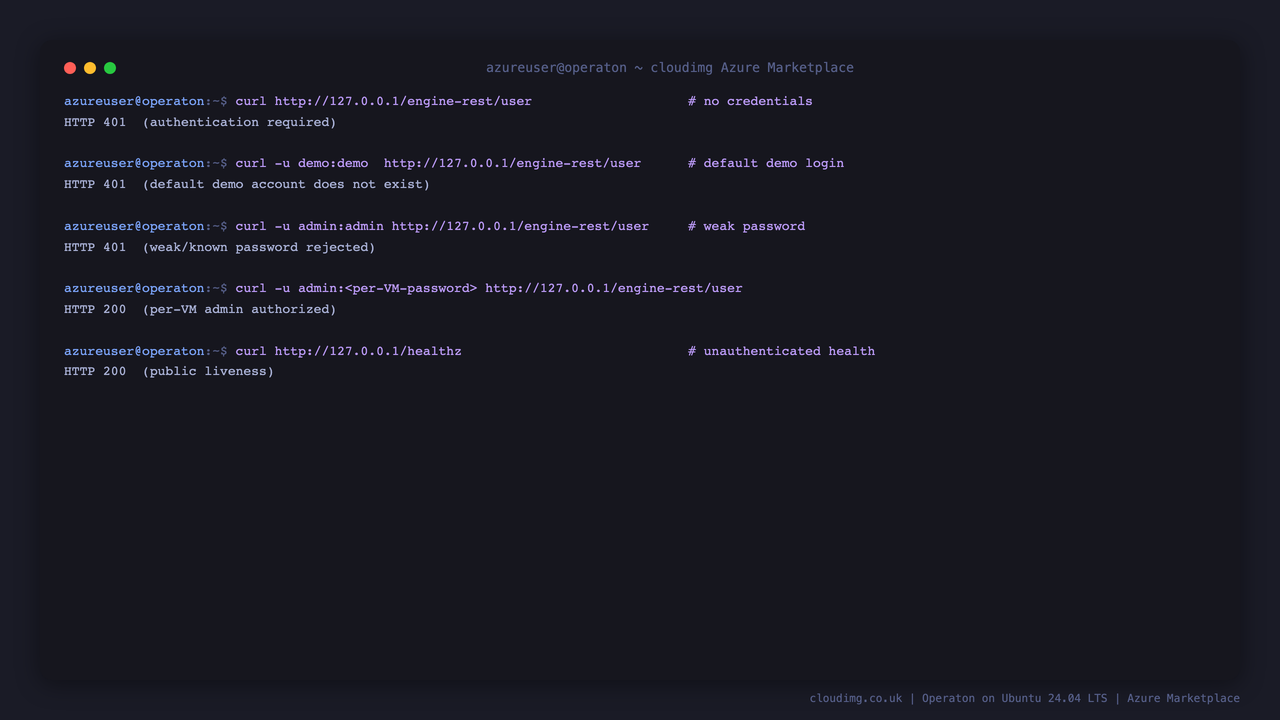1280x720 pixels.
Task: Click the 'curl -u admin:<per-VM-password>' command
Action: tap(489, 288)
